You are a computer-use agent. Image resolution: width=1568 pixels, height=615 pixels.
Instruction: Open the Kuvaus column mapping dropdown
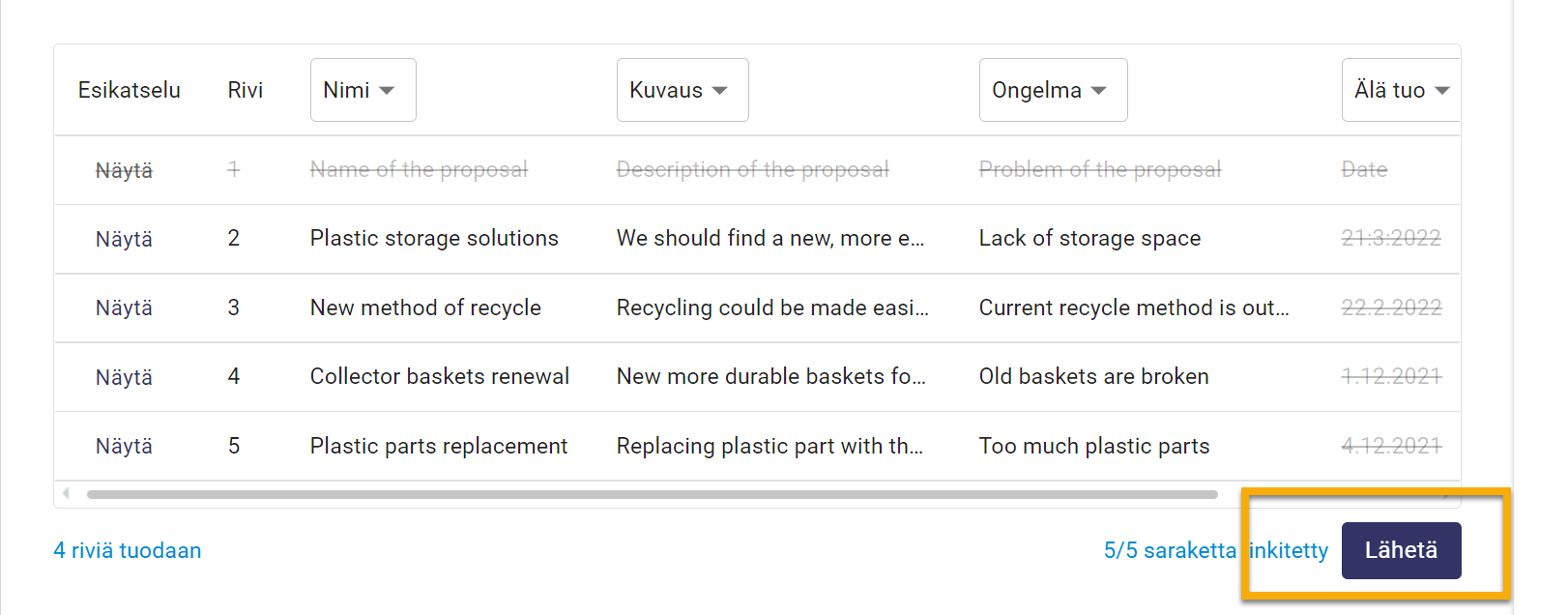pos(682,90)
